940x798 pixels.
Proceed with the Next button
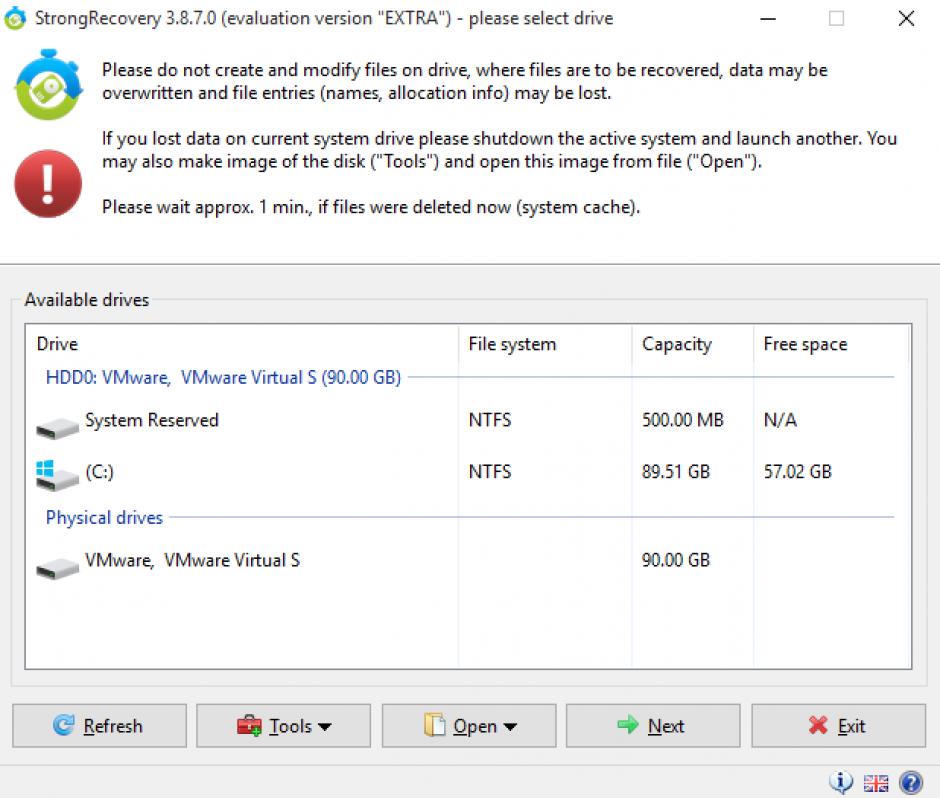tap(653, 725)
